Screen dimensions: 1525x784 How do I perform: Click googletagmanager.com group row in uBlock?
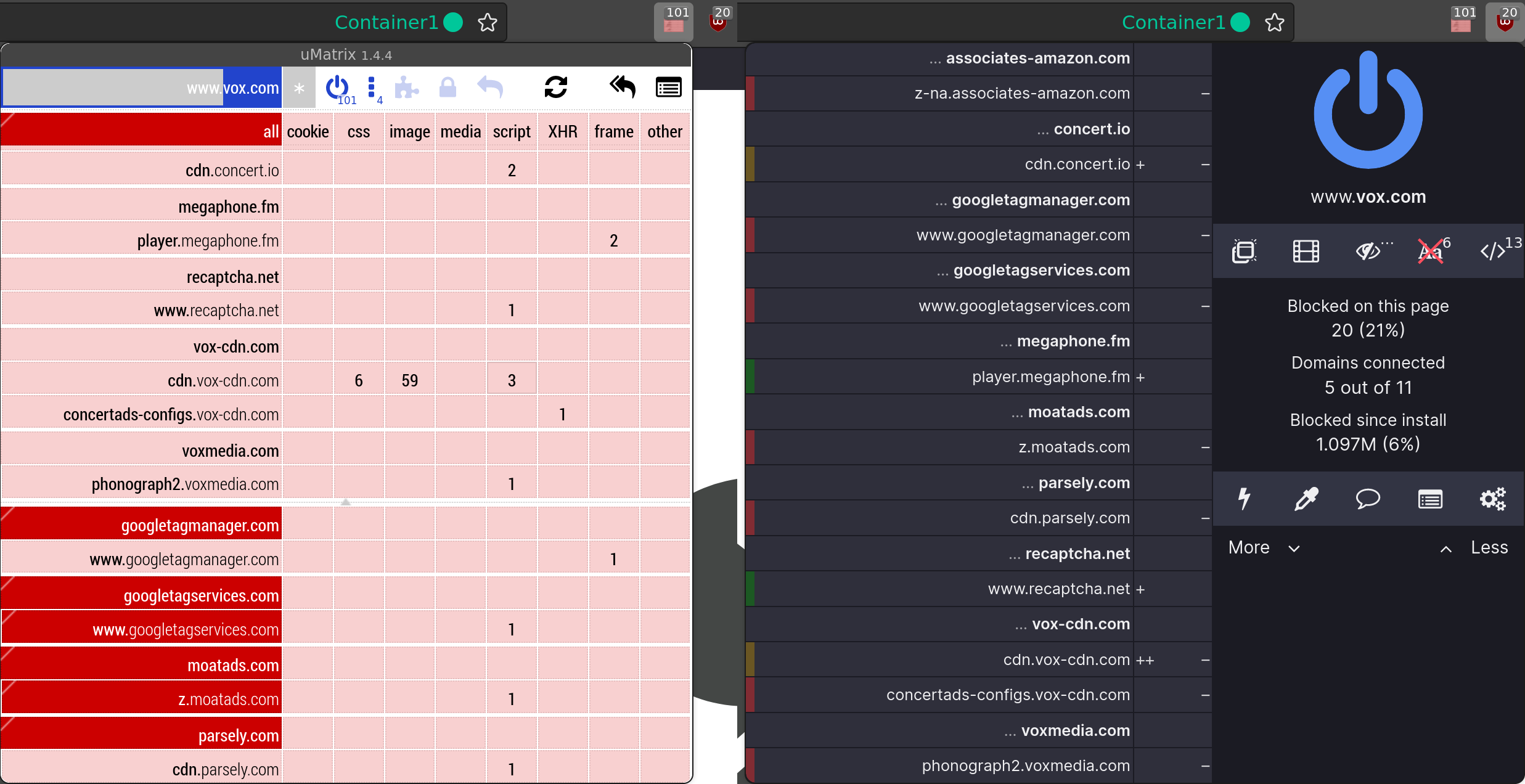(x=979, y=200)
